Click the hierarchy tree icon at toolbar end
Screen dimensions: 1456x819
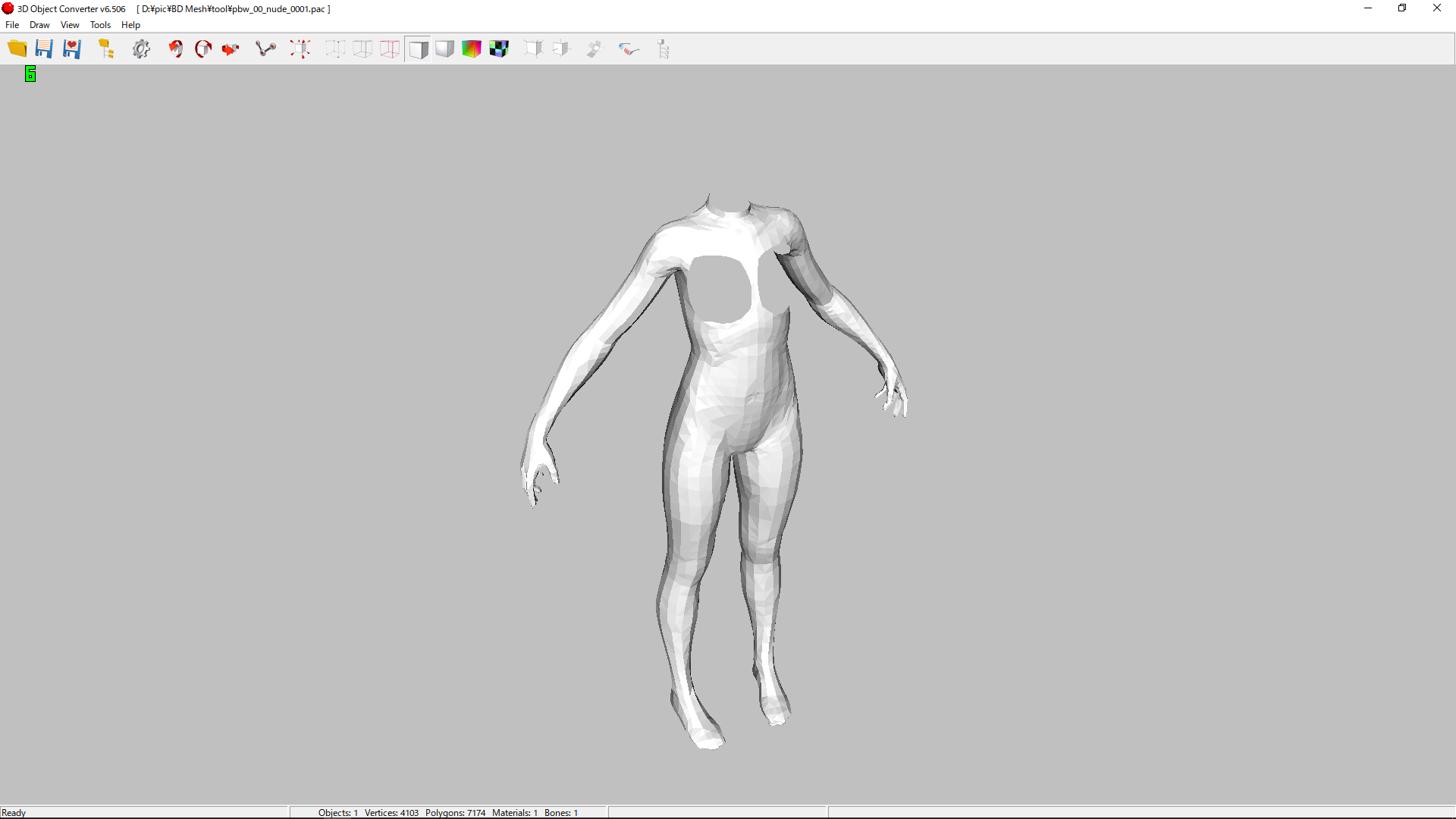coord(664,49)
